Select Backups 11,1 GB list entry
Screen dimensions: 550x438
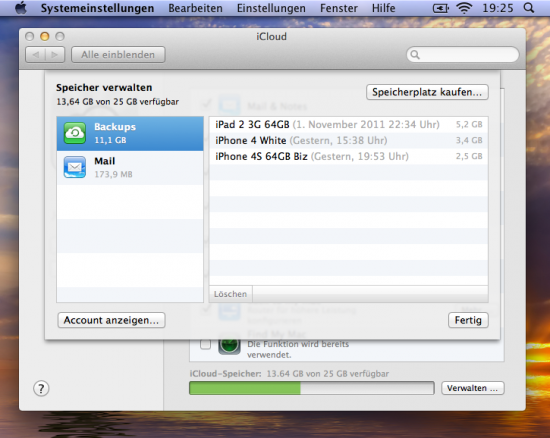[x=130, y=133]
